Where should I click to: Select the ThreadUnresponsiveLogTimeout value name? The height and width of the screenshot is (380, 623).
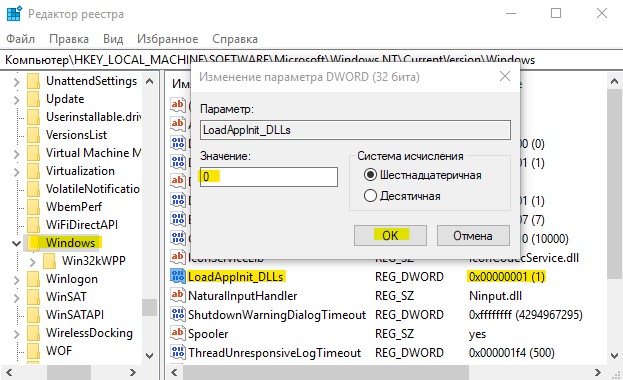[x=275, y=353]
